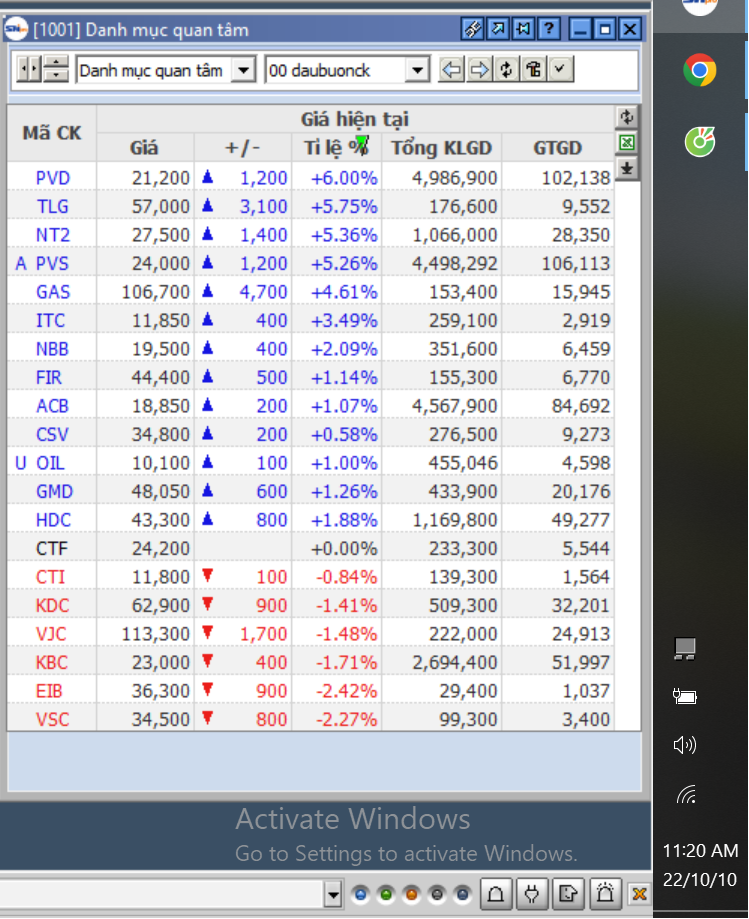Click the GAS price 106,700
749x919 pixels.
[155, 292]
